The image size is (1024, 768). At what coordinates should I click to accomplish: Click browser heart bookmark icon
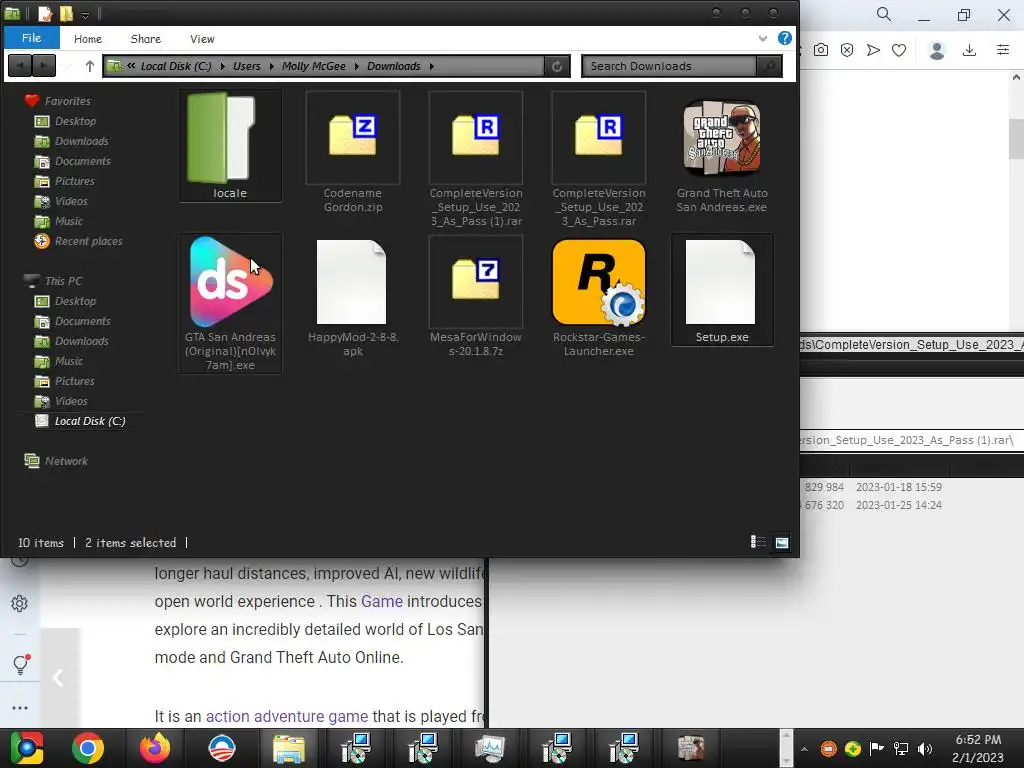[899, 50]
